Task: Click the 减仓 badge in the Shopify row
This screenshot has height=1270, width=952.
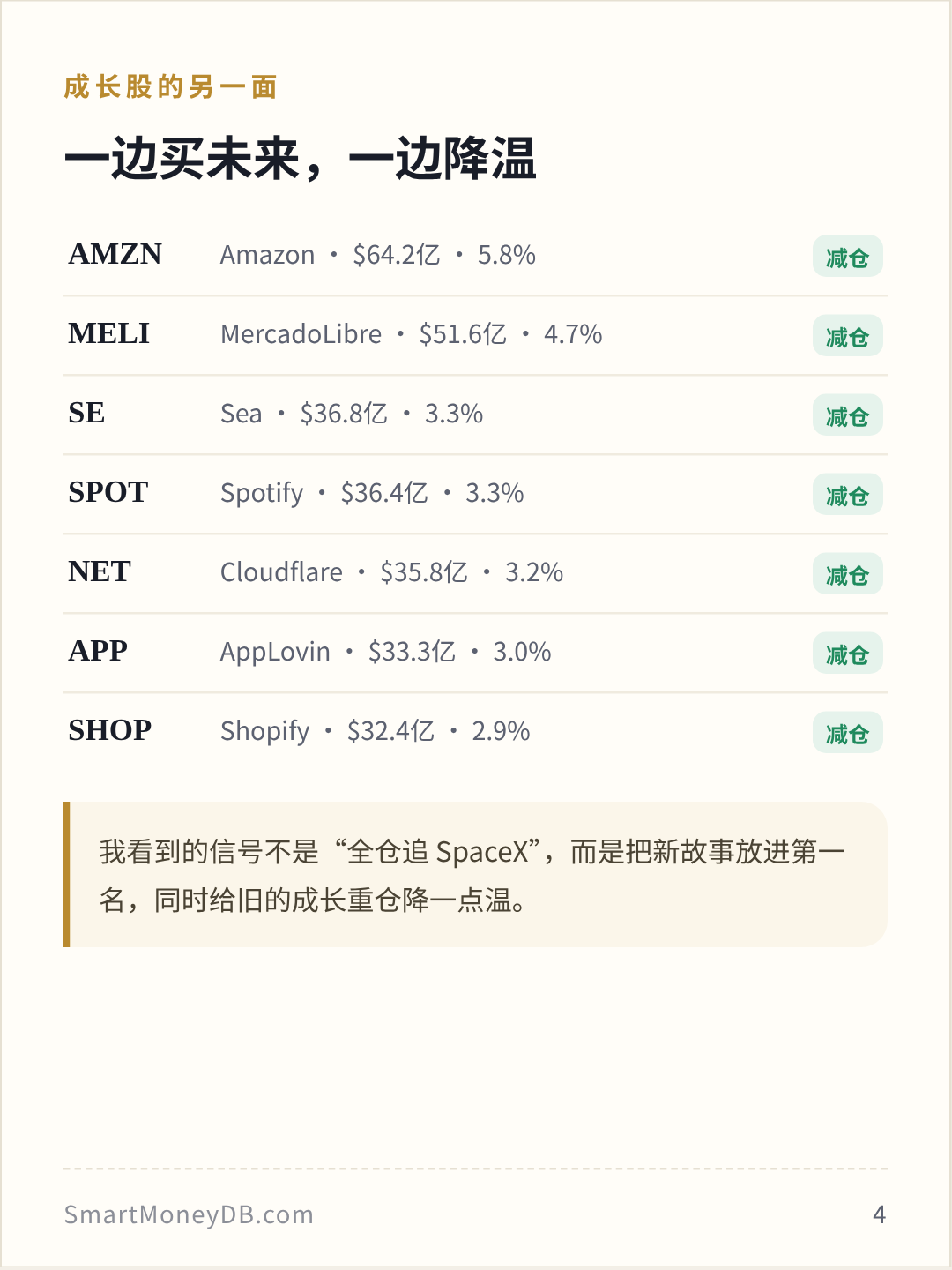Action: pos(847,733)
